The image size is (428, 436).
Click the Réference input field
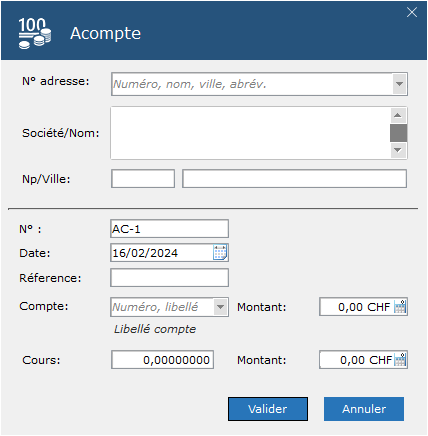pos(169,278)
